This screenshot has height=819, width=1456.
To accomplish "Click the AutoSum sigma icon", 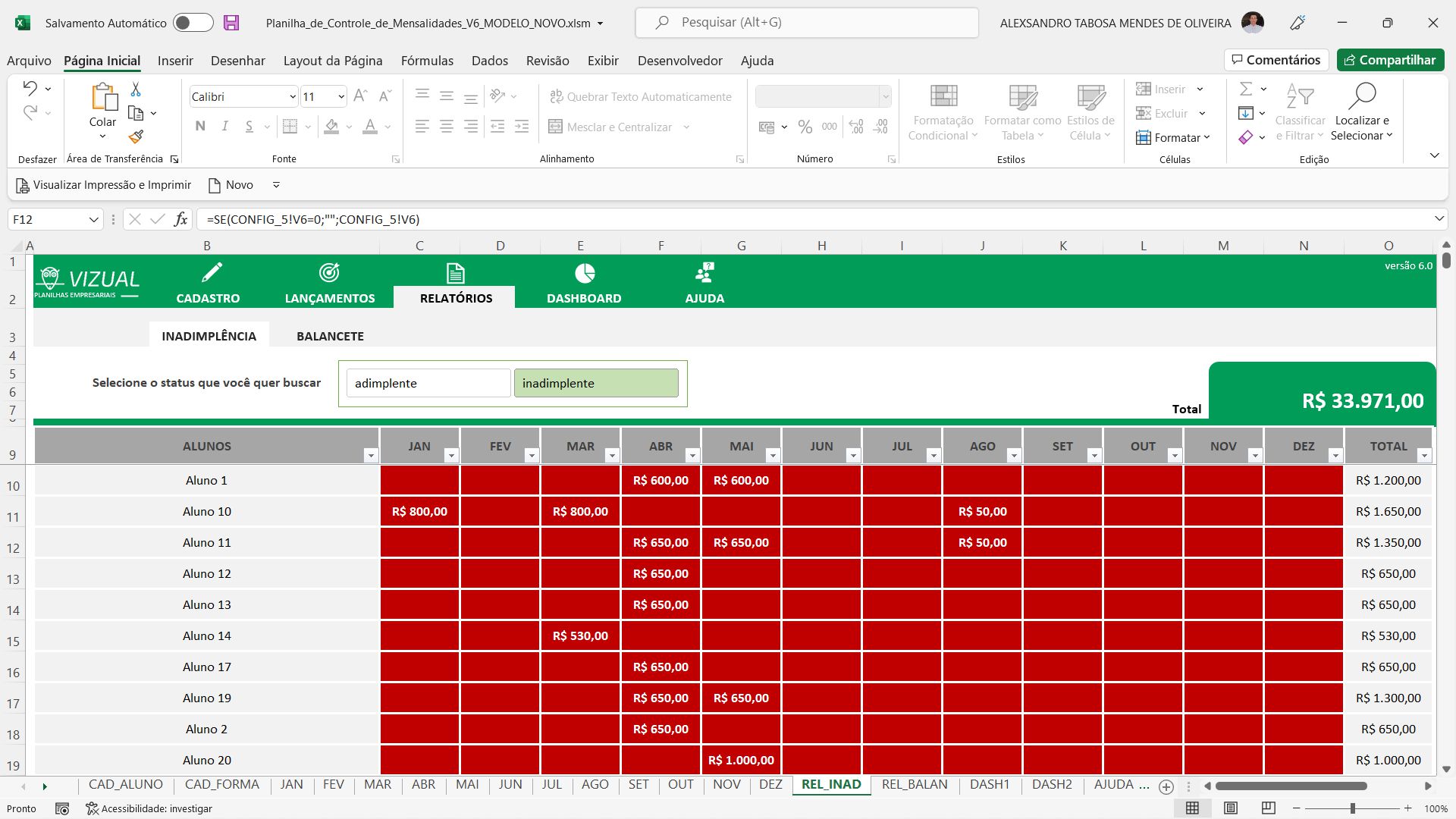I will point(1245,89).
